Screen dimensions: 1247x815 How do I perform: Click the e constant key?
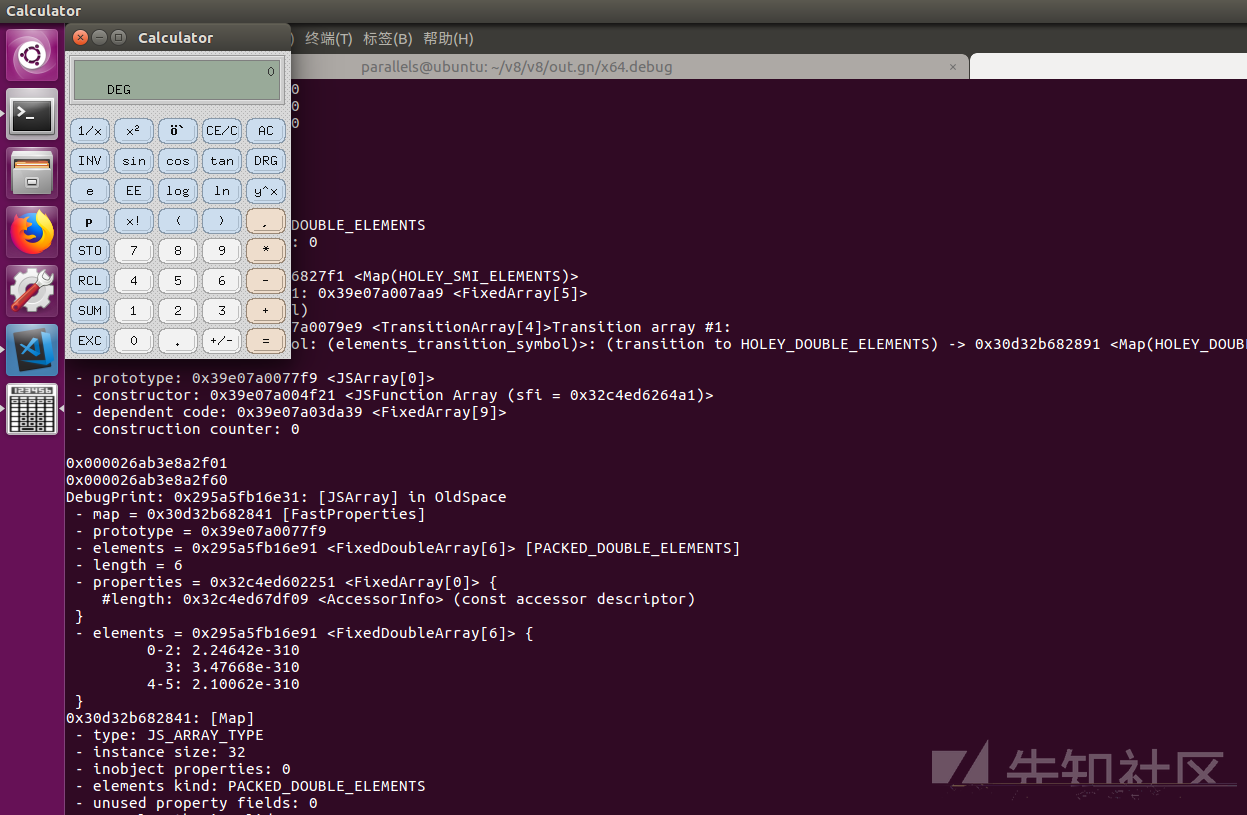90,191
